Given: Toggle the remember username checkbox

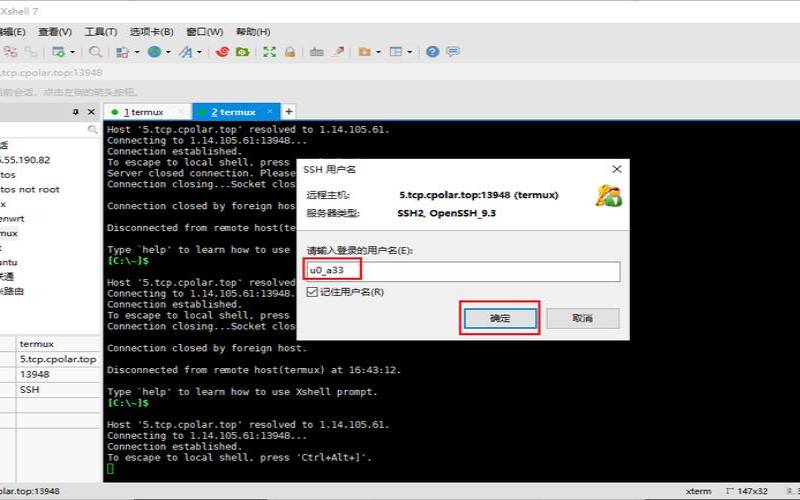Looking at the screenshot, I should point(312,292).
